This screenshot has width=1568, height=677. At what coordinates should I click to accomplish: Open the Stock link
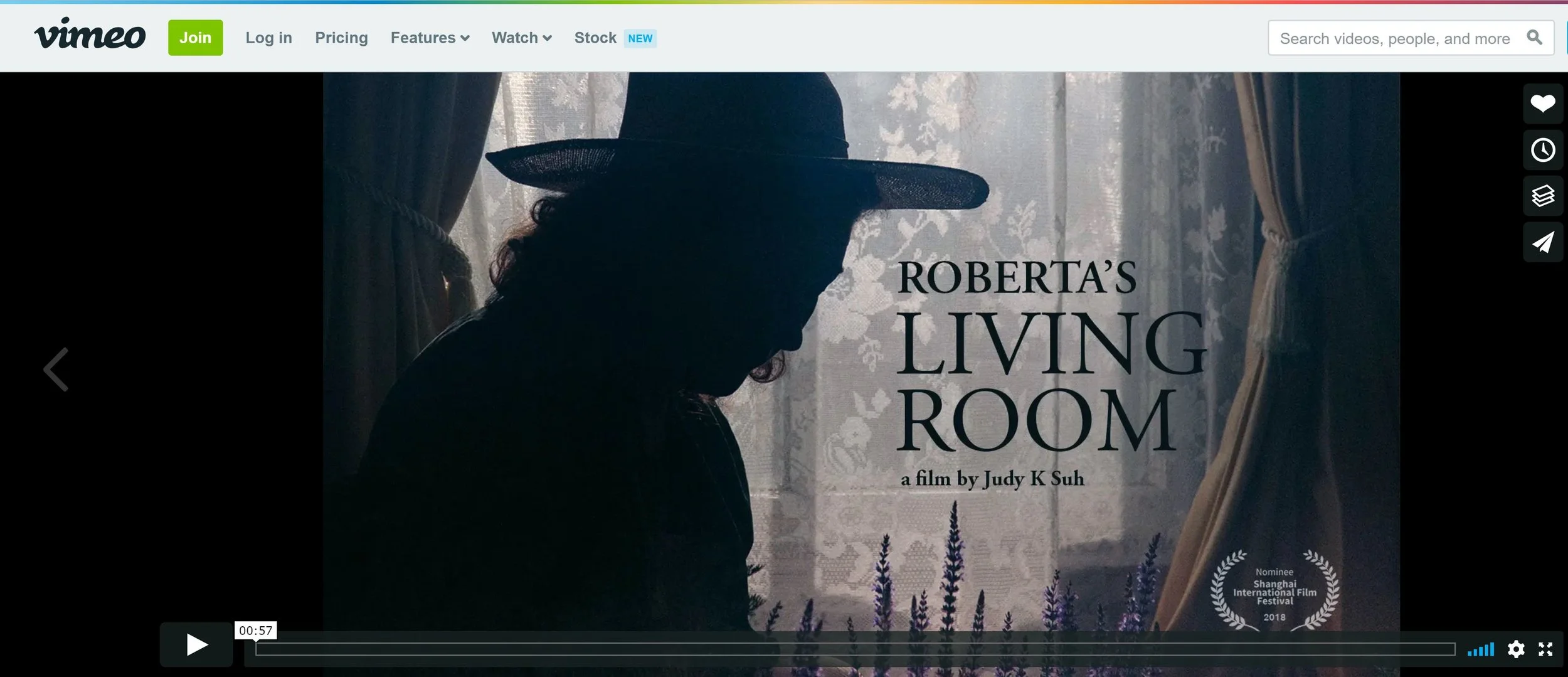coord(595,38)
